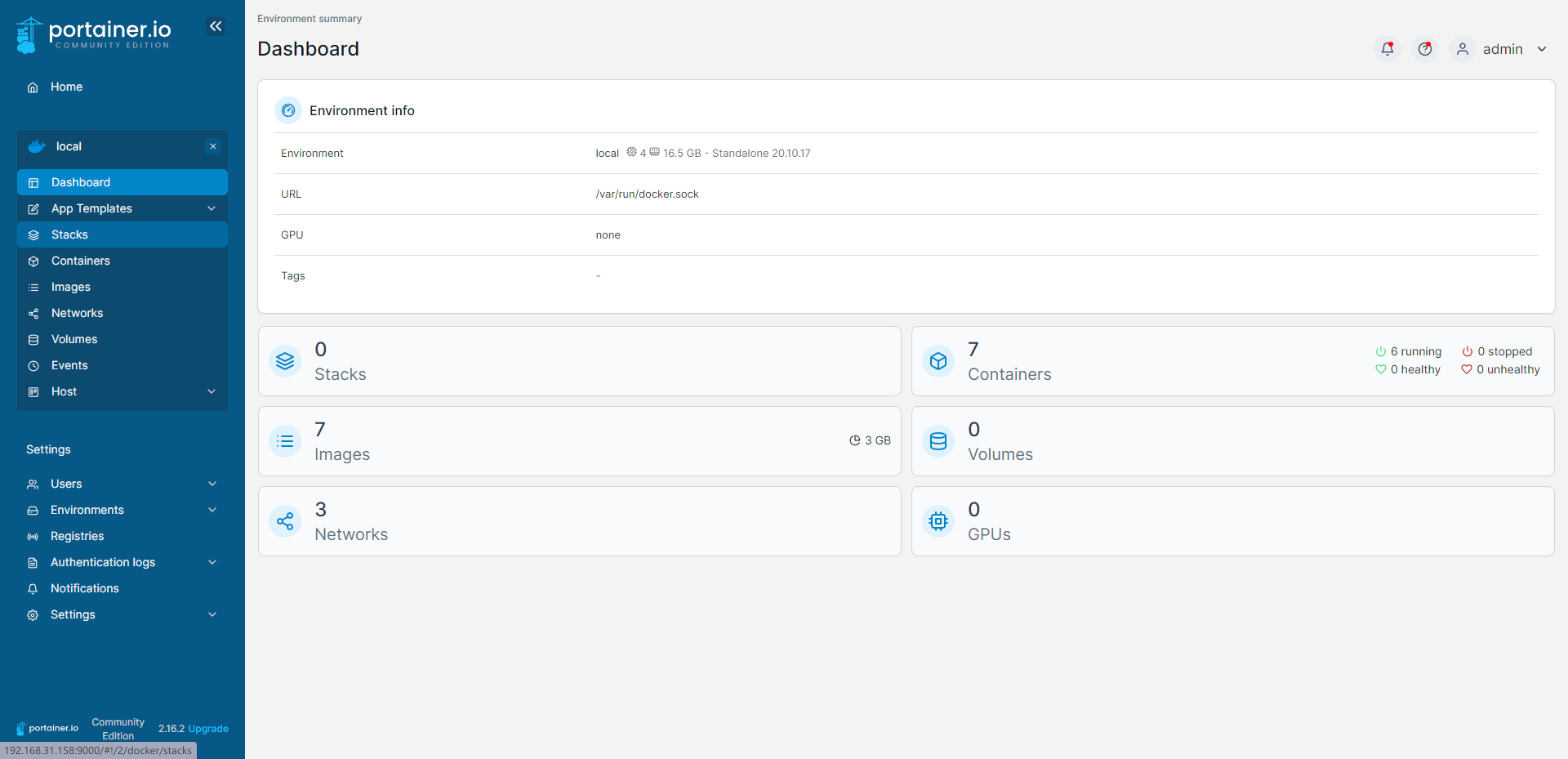Click the Containers box icon in sidebar

pyautogui.click(x=33, y=261)
